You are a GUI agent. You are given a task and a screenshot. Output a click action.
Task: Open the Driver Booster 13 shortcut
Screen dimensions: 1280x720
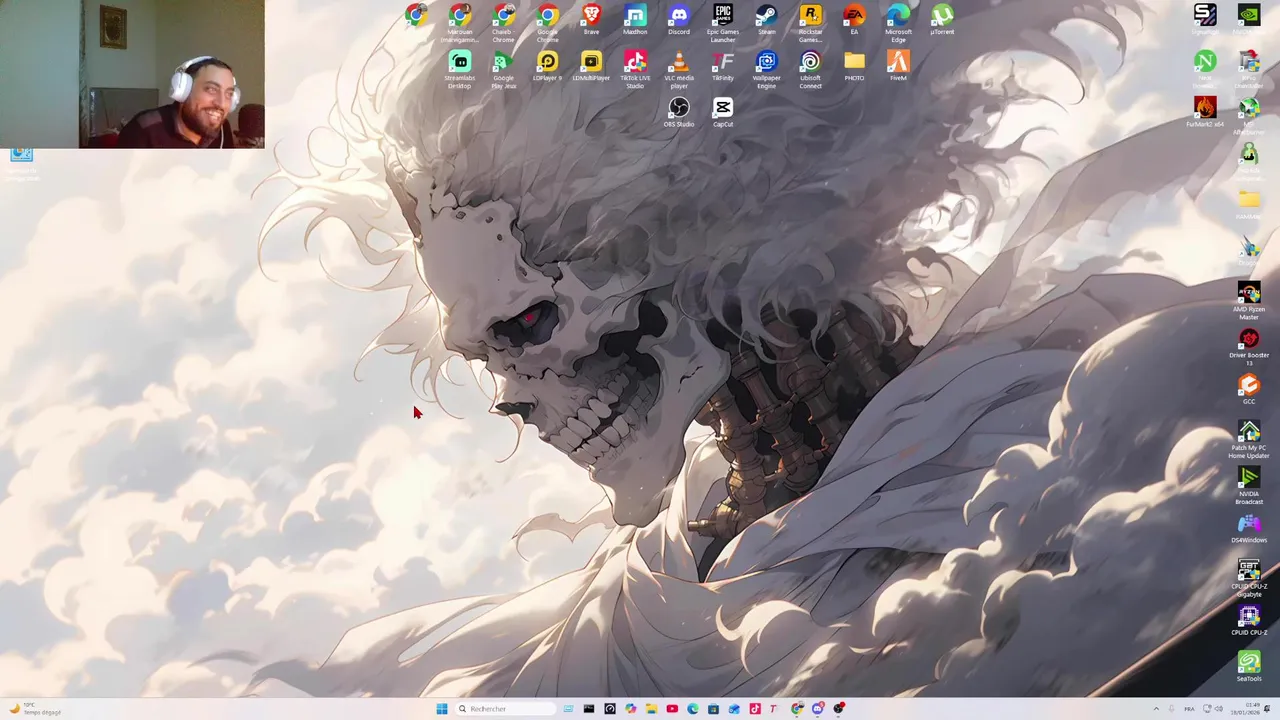[1249, 348]
